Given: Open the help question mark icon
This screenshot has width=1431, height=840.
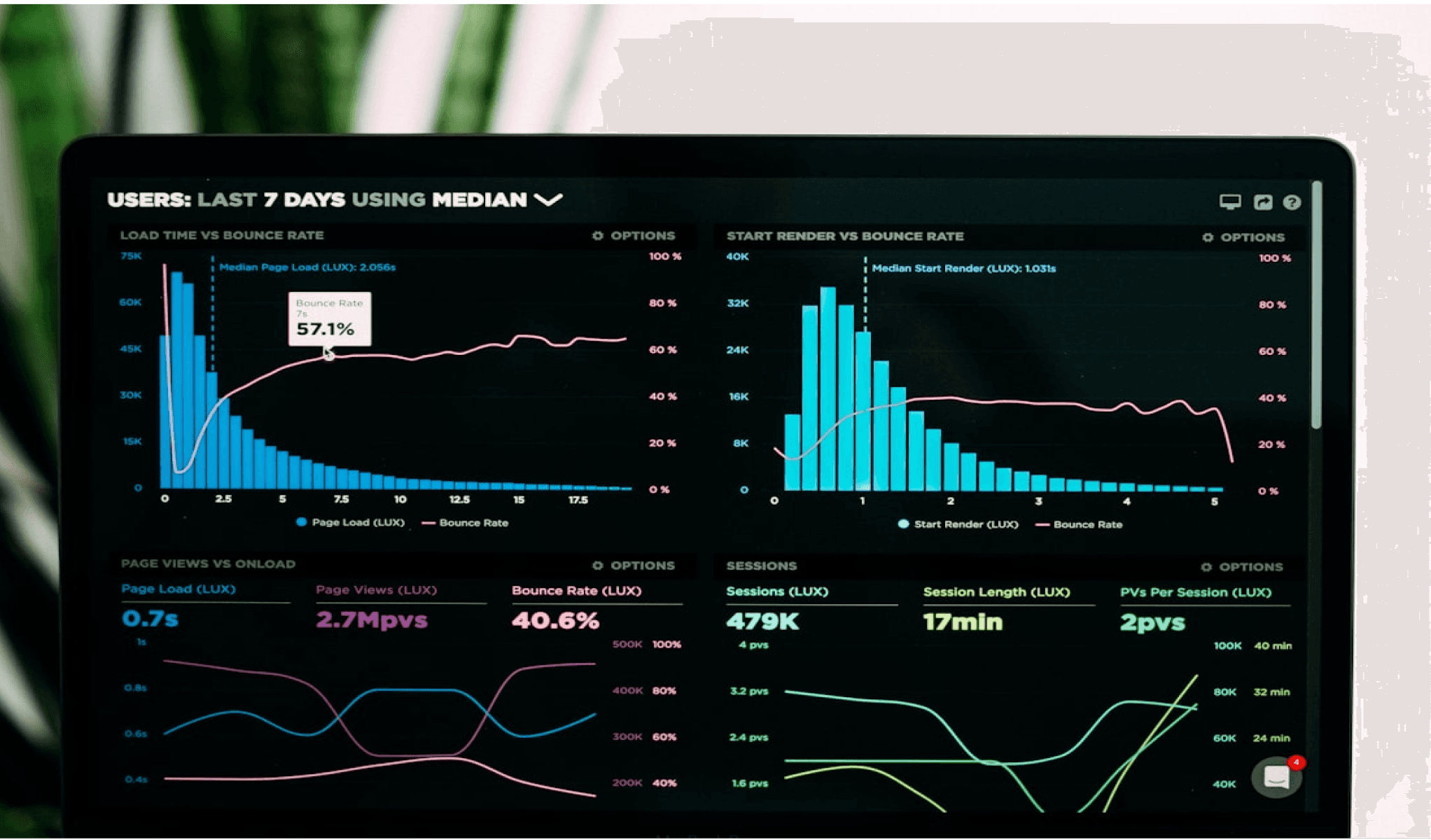Looking at the screenshot, I should (1292, 202).
